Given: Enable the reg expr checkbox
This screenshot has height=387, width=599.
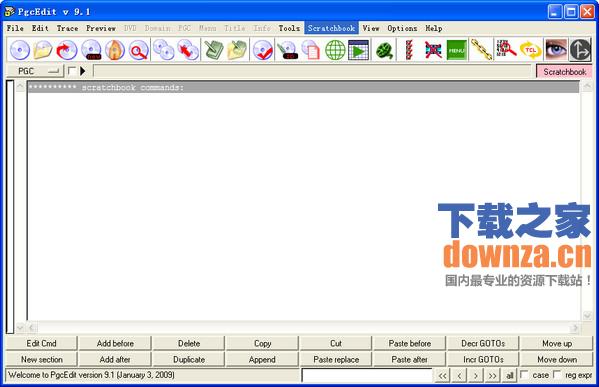Looking at the screenshot, I should click(x=557, y=375).
